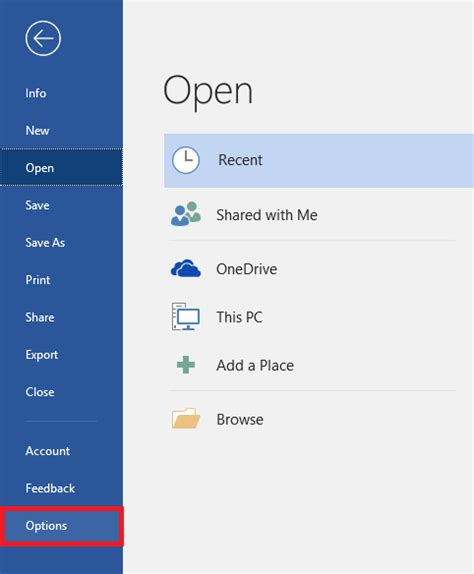Open the Share page

pos(61,317)
